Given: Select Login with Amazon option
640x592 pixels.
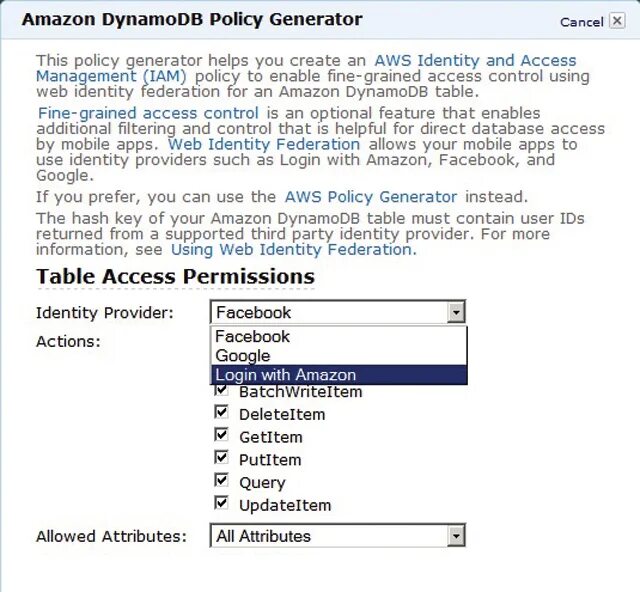Looking at the screenshot, I should 286,375.
